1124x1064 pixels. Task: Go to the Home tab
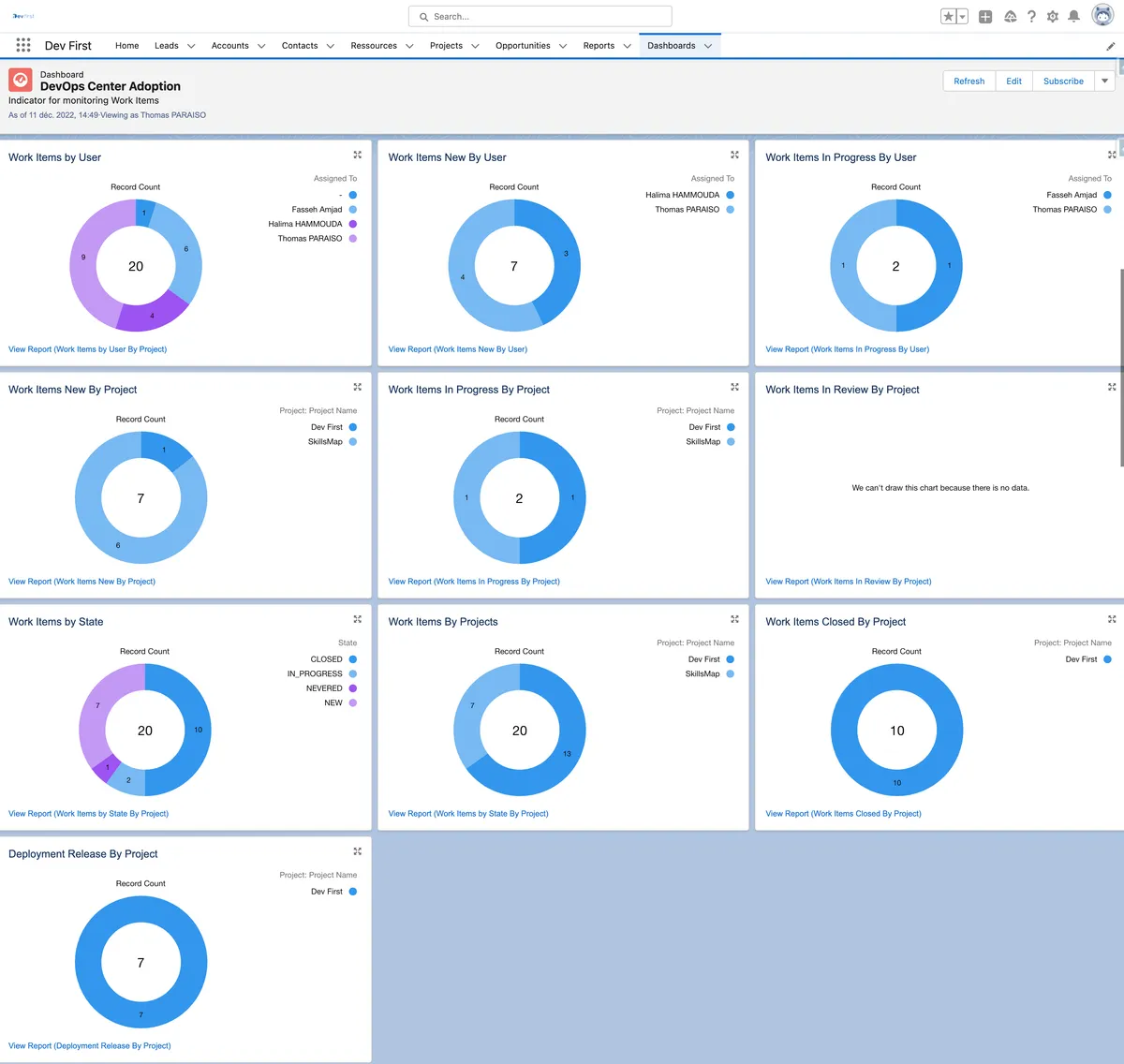click(126, 46)
